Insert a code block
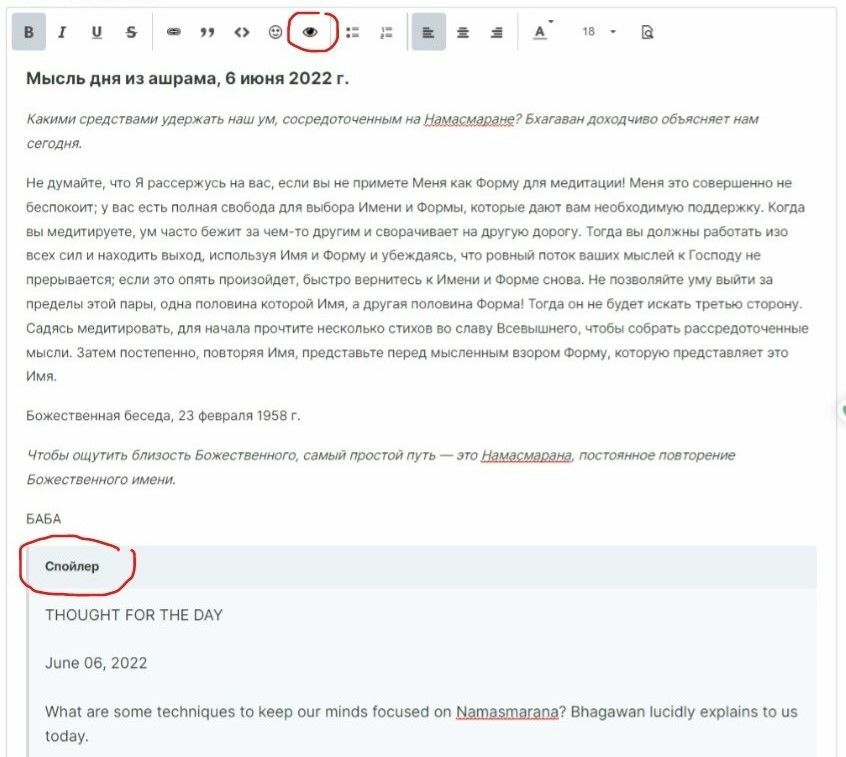Image resolution: width=846 pixels, height=757 pixels. pos(241,32)
